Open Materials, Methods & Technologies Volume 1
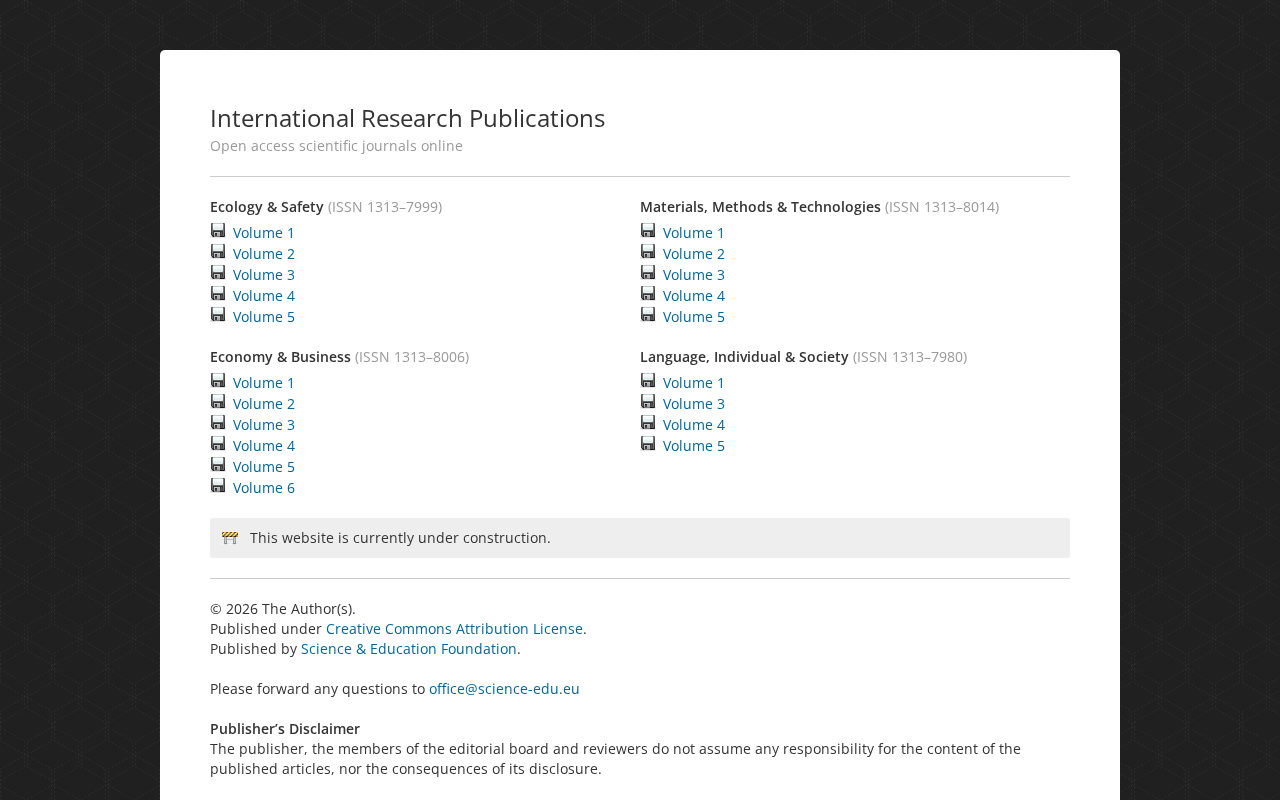The width and height of the screenshot is (1280, 800). (694, 233)
